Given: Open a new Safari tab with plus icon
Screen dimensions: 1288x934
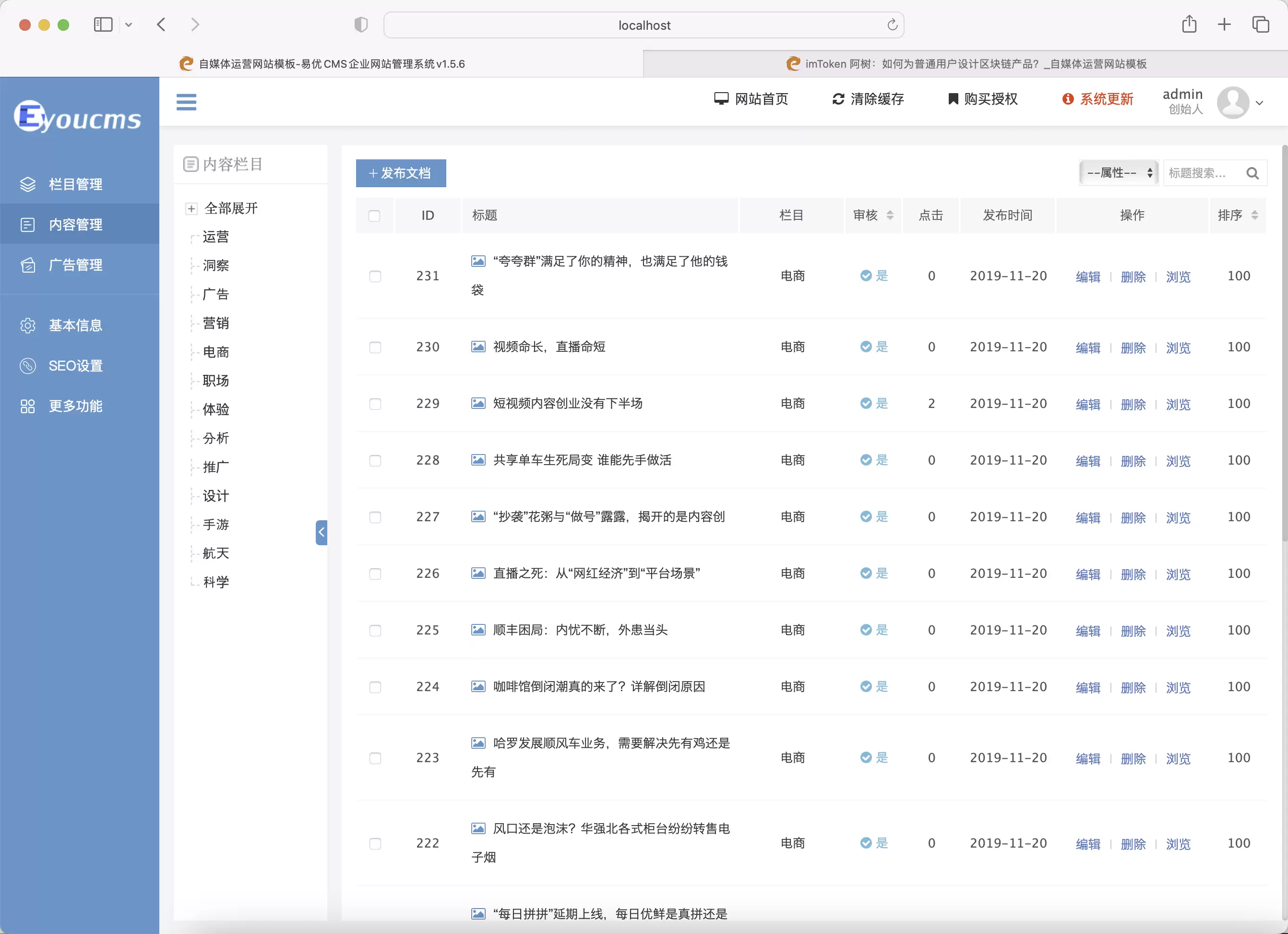Looking at the screenshot, I should (1224, 24).
